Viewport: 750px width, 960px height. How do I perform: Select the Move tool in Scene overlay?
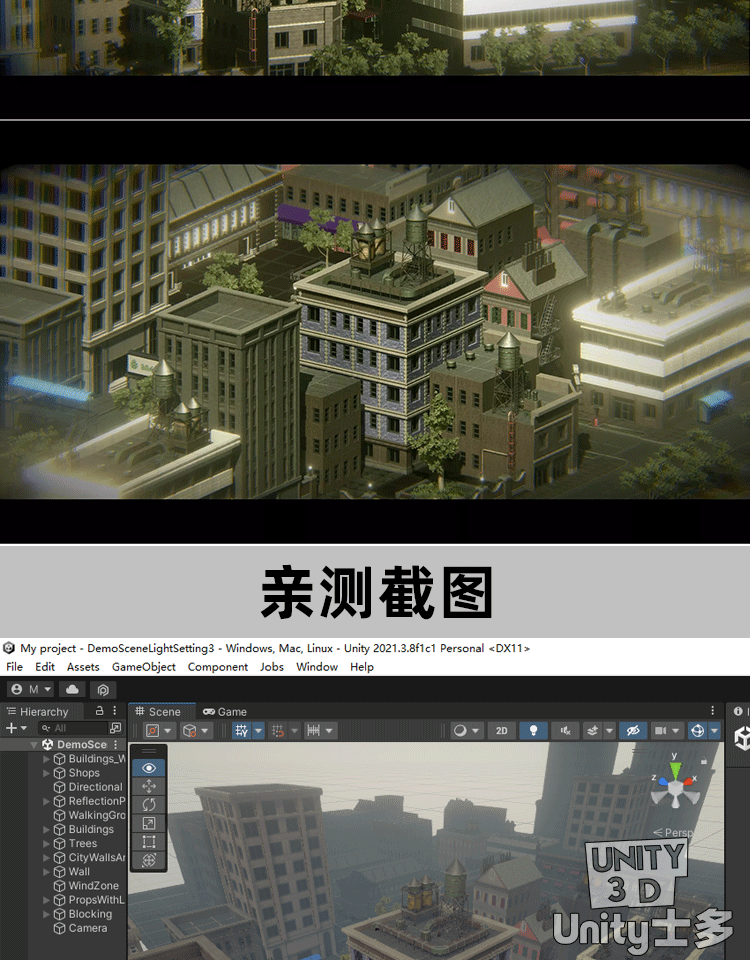click(x=149, y=786)
